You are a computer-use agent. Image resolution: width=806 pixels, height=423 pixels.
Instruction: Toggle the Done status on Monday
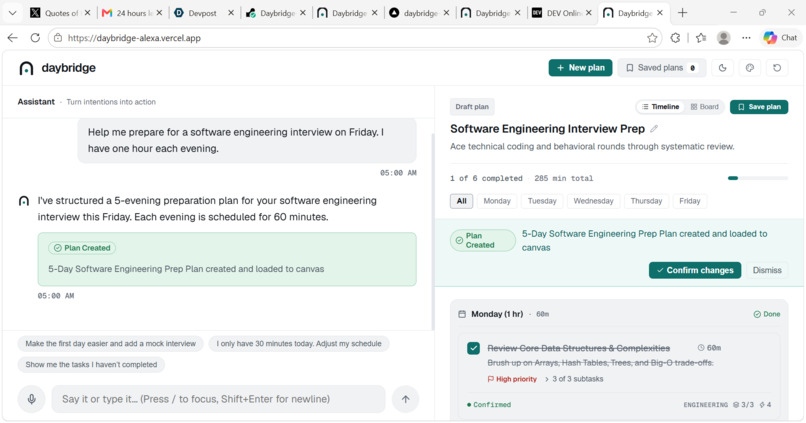(766, 314)
